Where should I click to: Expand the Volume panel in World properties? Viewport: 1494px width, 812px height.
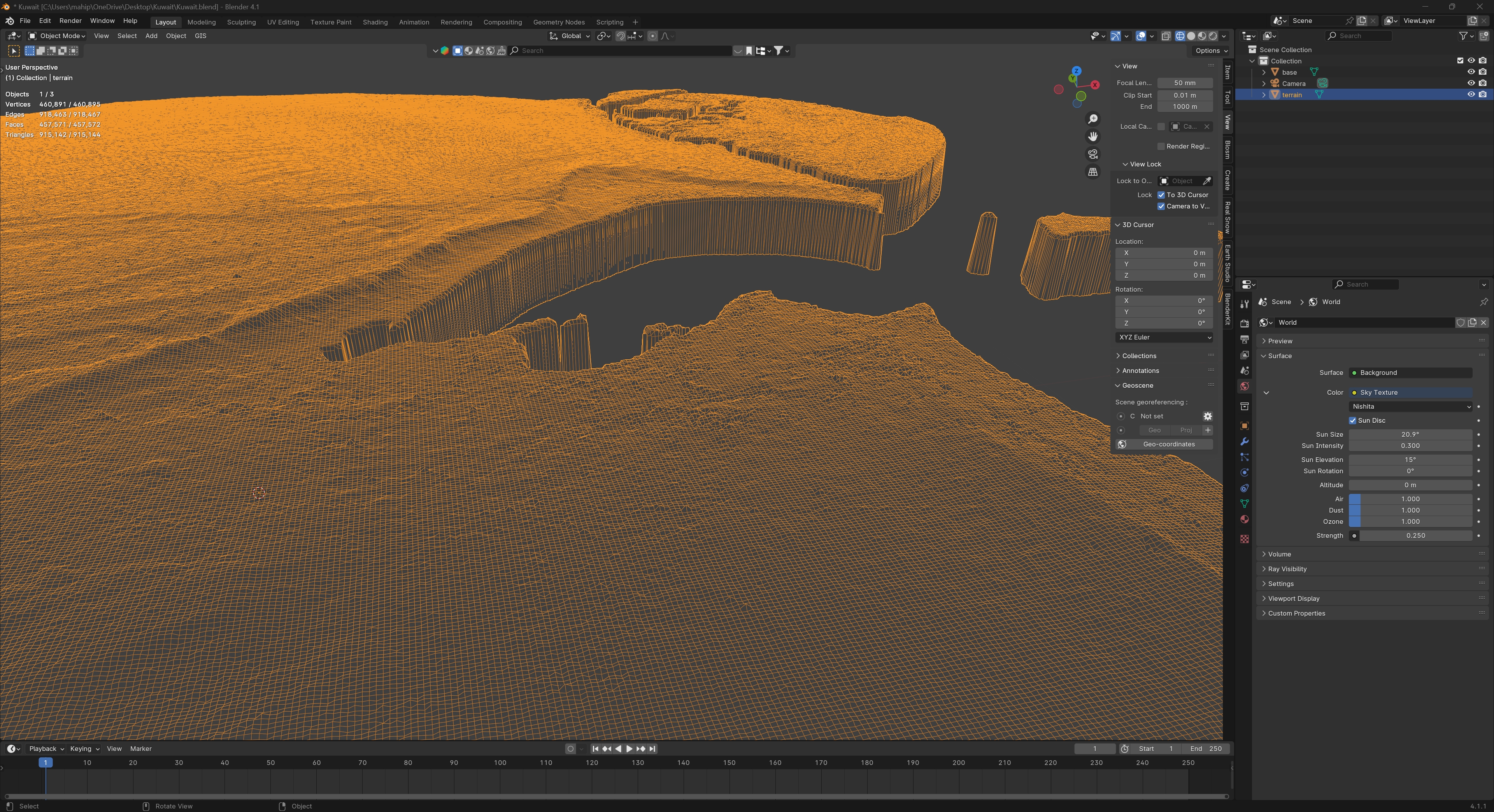1279,554
